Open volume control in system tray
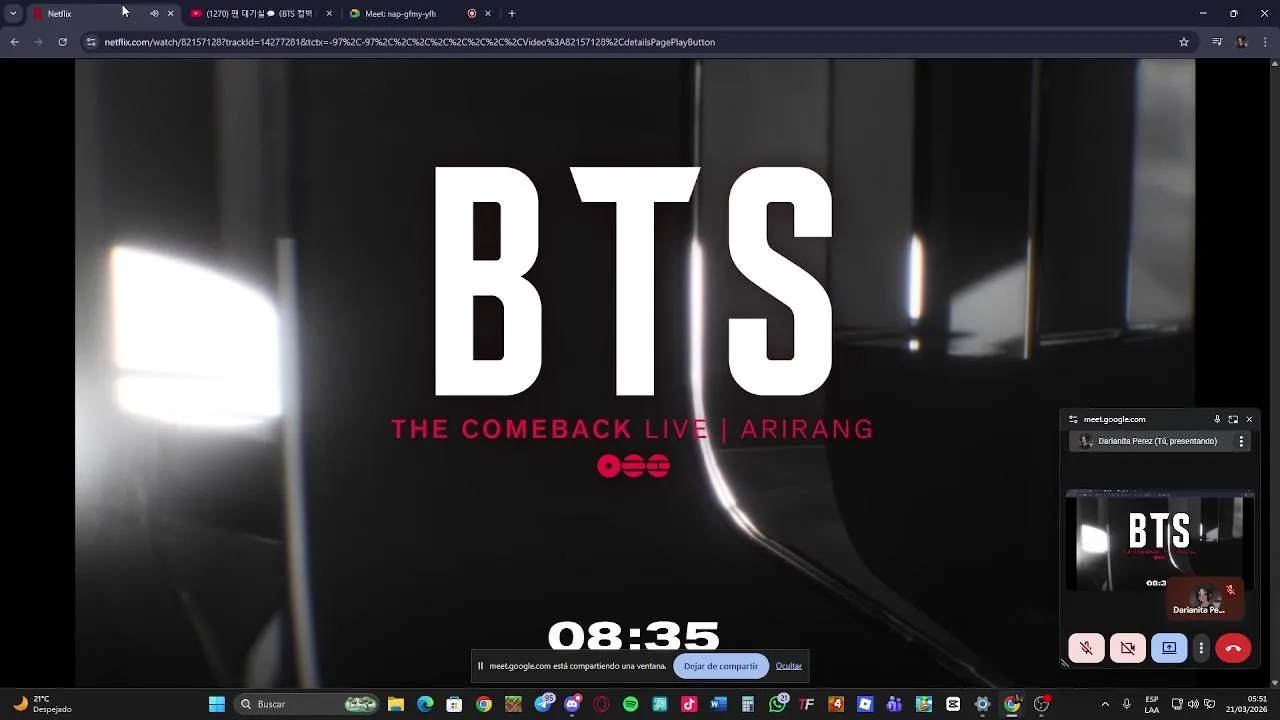The width and height of the screenshot is (1280, 720). [1193, 704]
